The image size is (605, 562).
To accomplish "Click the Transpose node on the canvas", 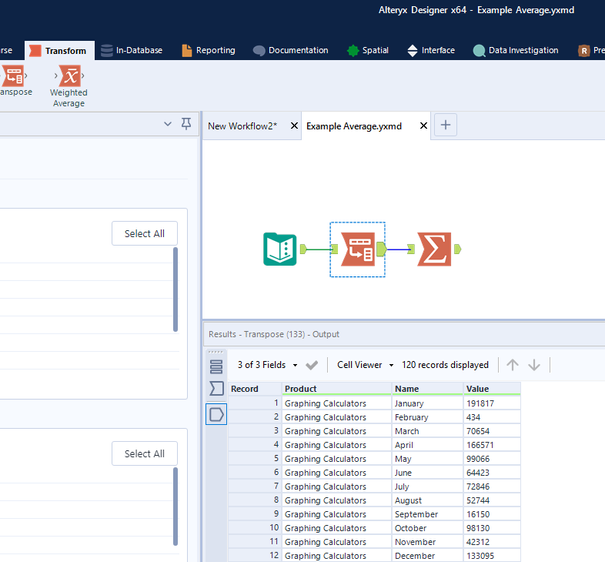I will [358, 249].
